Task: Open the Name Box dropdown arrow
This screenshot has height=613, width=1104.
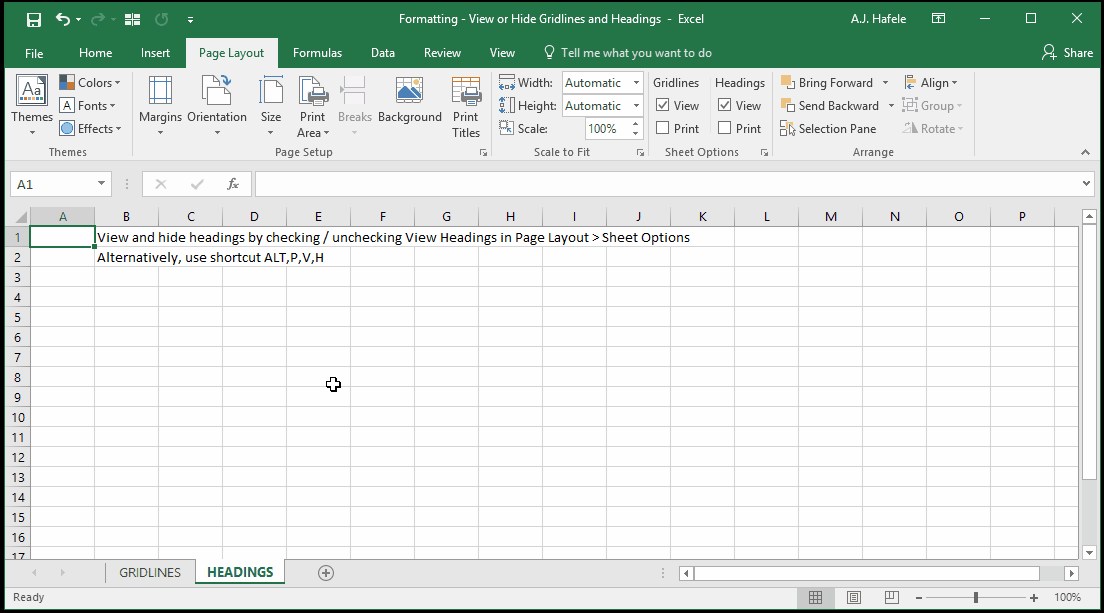Action: click(101, 184)
